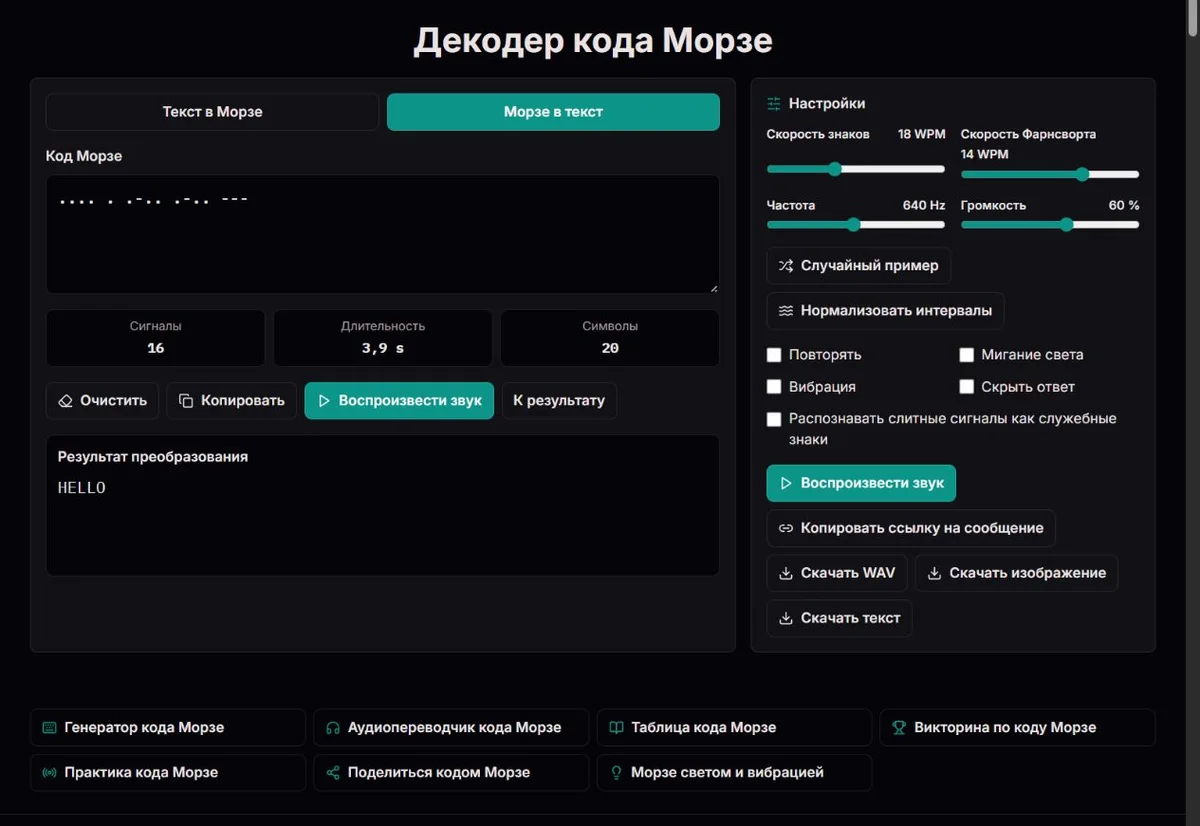The width and height of the screenshot is (1200, 826).
Task: Click the lightbulb icon beside Морзе светом
Action: [617, 773]
